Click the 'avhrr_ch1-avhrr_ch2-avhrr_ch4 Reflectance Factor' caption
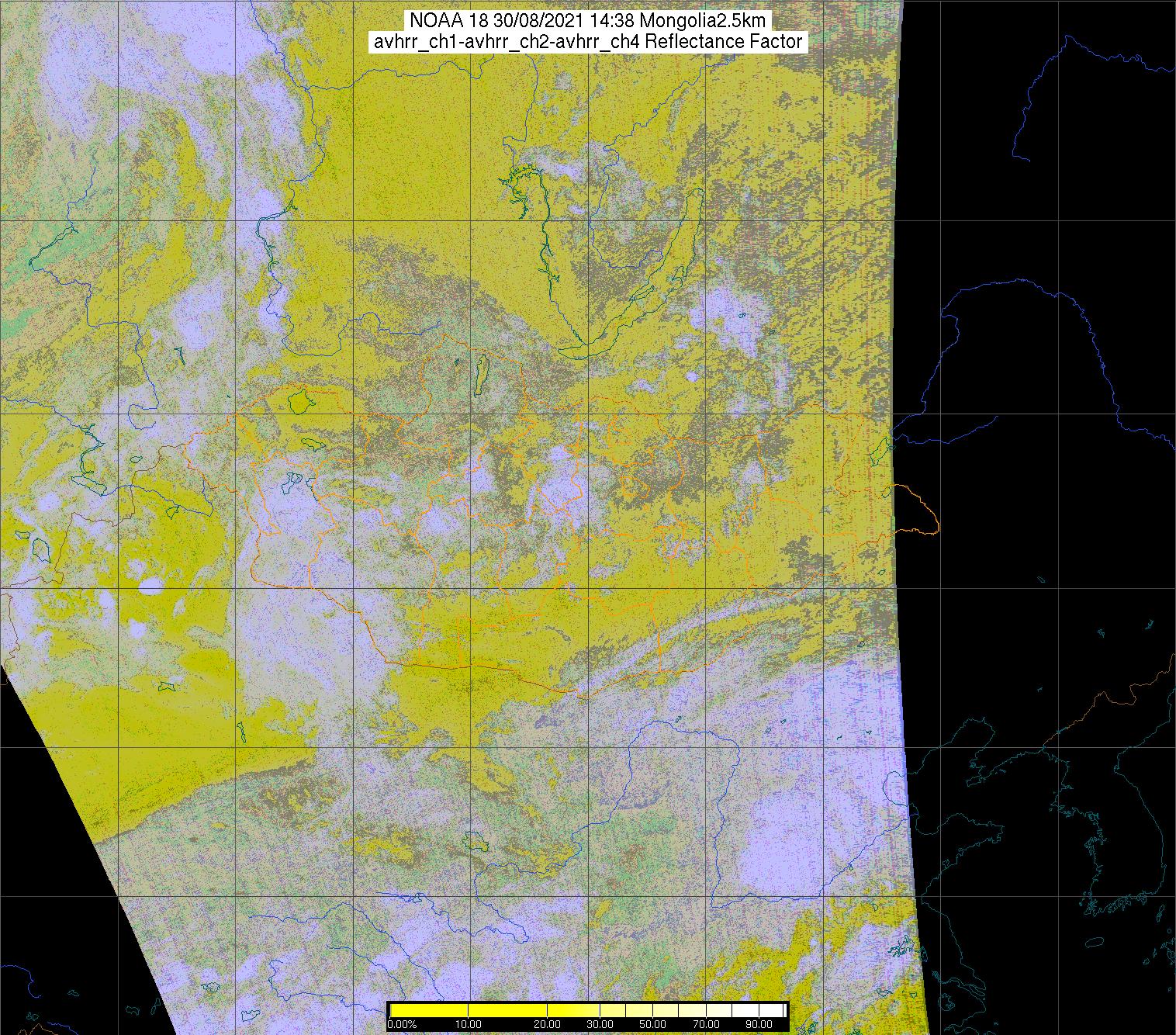This screenshot has height=1035, width=1176. point(588,42)
